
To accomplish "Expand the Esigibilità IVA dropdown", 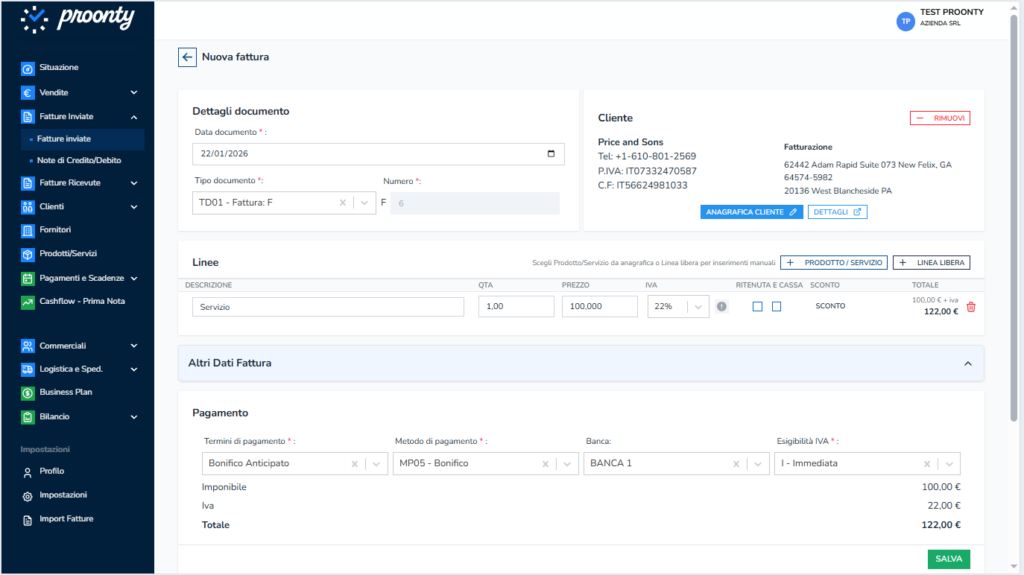I will click(948, 464).
